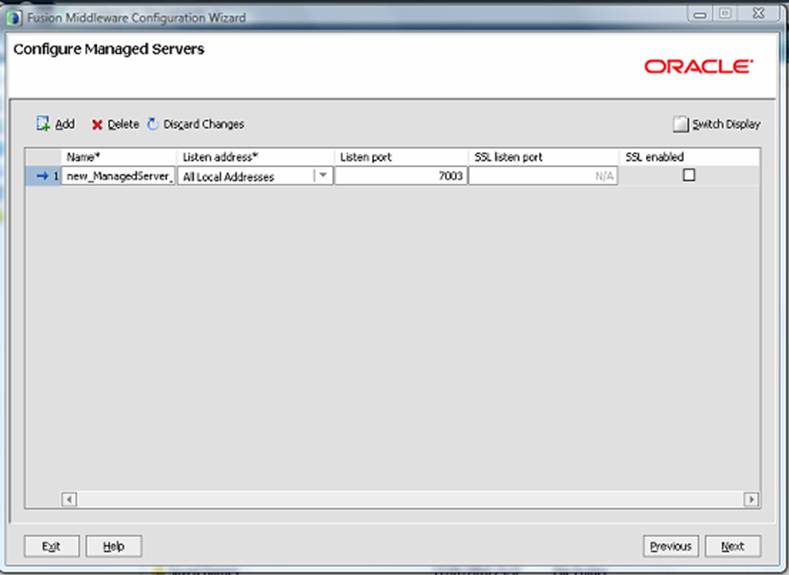
Task: Click the SSL listen port column header
Action: [x=543, y=157]
